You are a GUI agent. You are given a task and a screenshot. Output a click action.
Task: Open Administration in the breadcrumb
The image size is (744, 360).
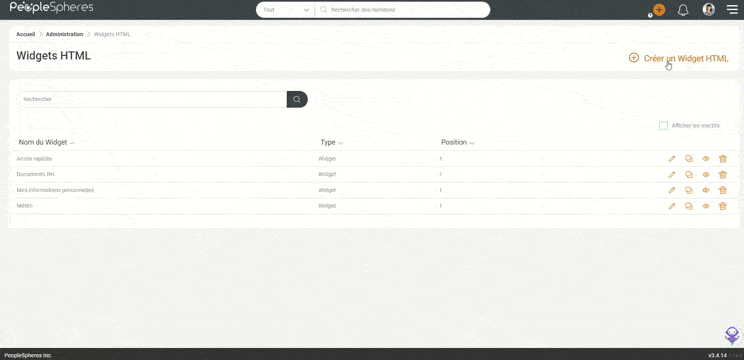point(65,34)
